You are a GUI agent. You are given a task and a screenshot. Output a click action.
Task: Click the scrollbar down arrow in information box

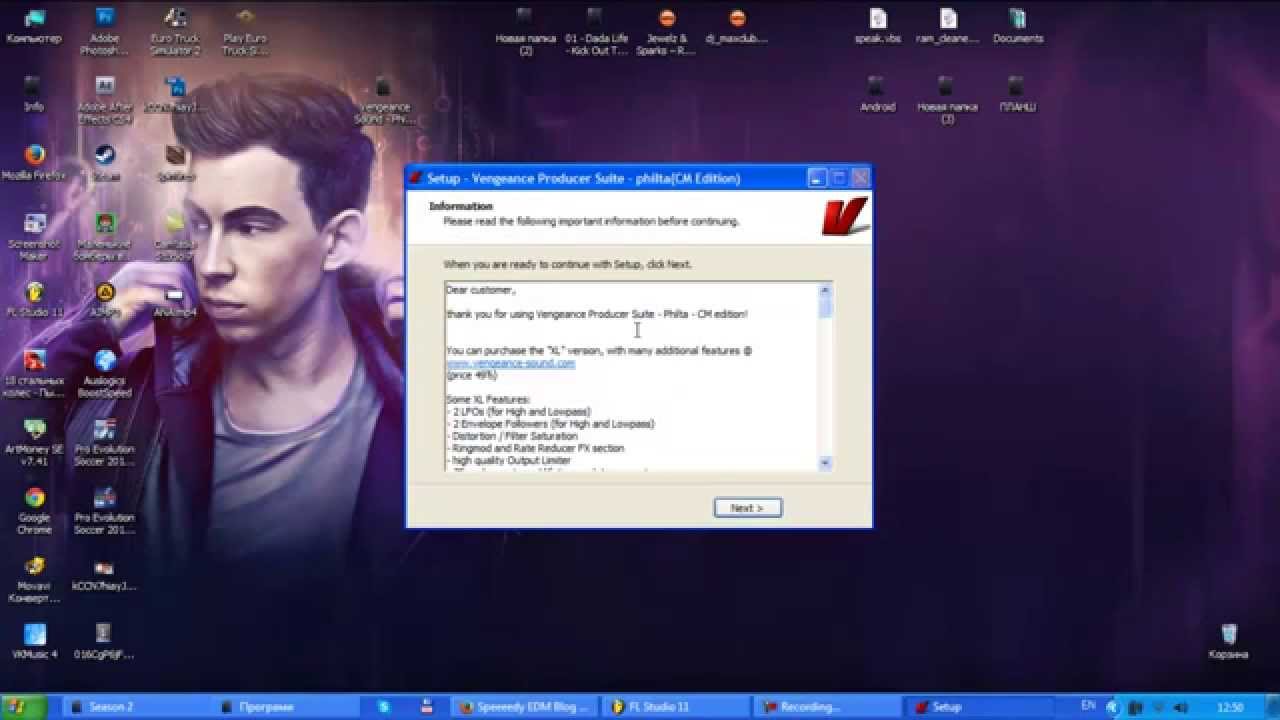(825, 463)
